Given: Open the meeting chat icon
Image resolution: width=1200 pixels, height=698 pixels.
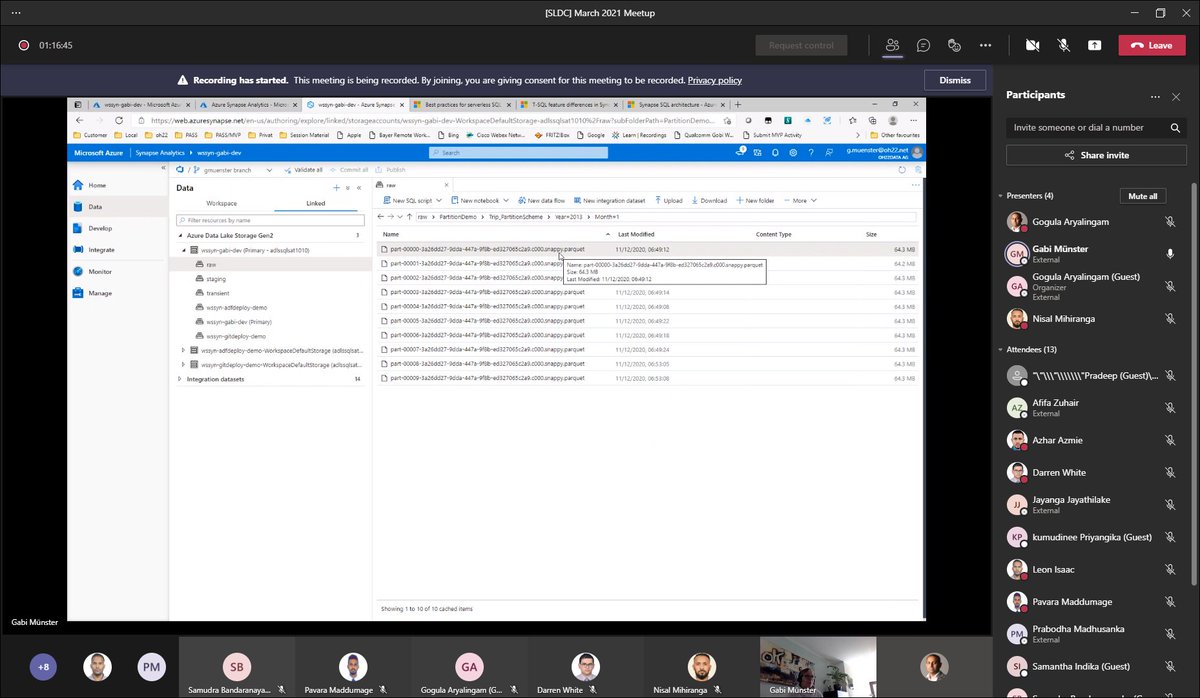Looking at the screenshot, I should (x=923, y=45).
